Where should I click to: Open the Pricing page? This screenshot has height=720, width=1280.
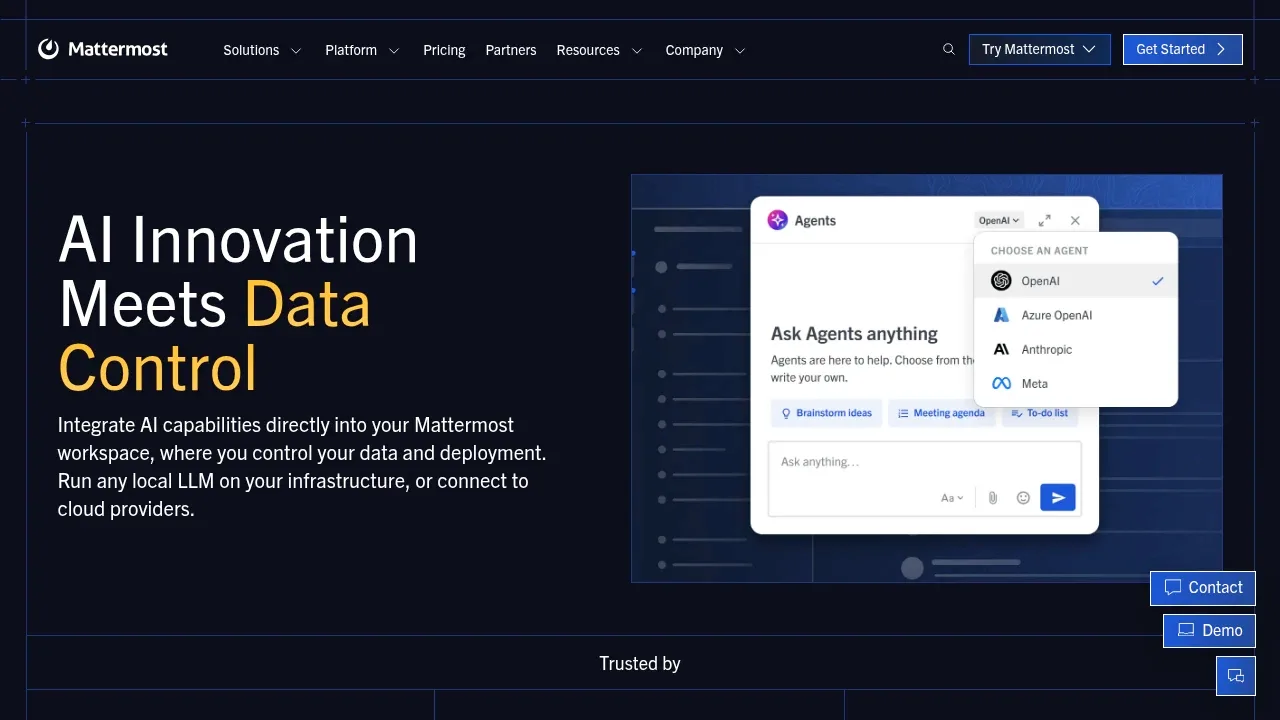(x=444, y=50)
